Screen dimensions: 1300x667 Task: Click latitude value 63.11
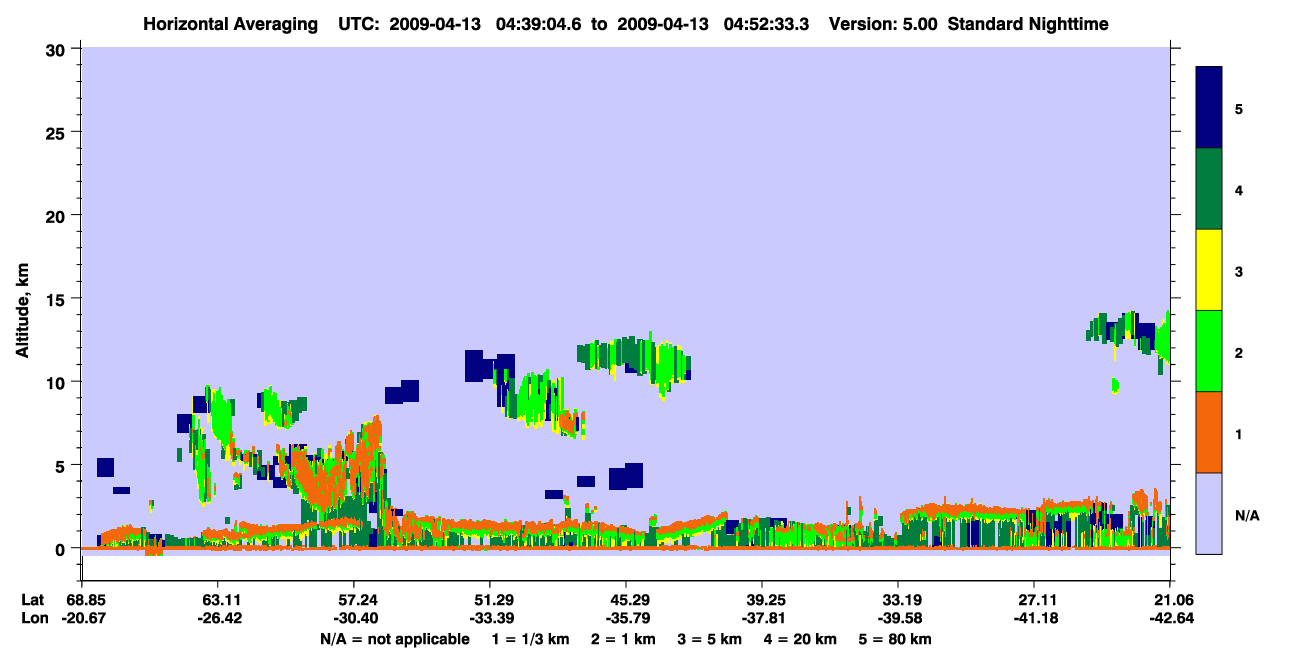point(218,600)
